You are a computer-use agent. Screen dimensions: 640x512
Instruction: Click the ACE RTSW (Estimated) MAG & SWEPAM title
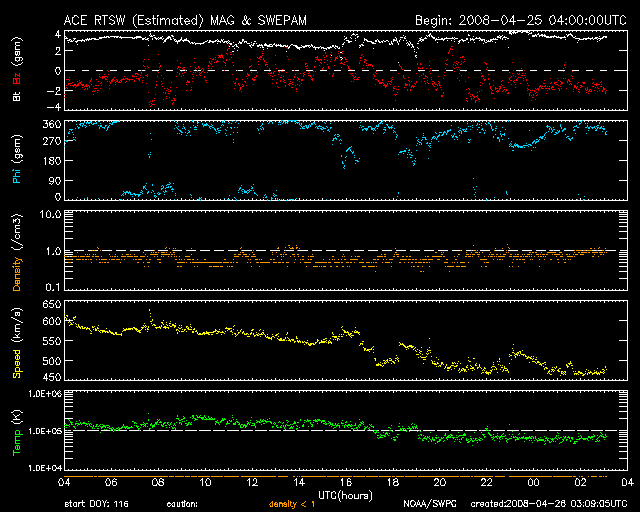coord(170,20)
